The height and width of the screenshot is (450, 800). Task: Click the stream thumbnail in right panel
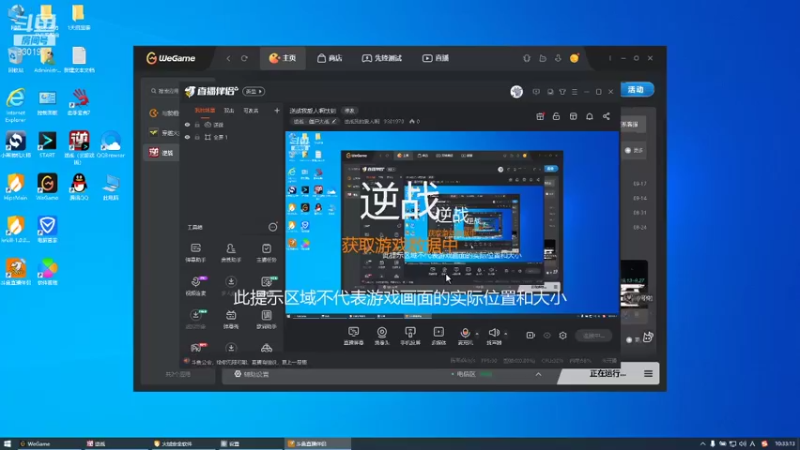click(x=634, y=284)
